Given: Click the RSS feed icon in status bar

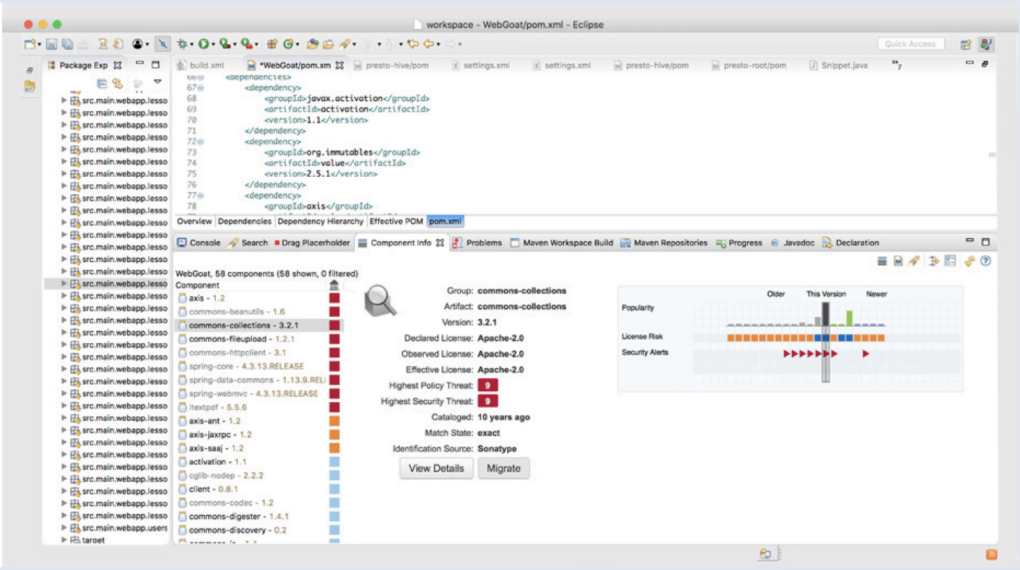Looking at the screenshot, I should click(991, 554).
